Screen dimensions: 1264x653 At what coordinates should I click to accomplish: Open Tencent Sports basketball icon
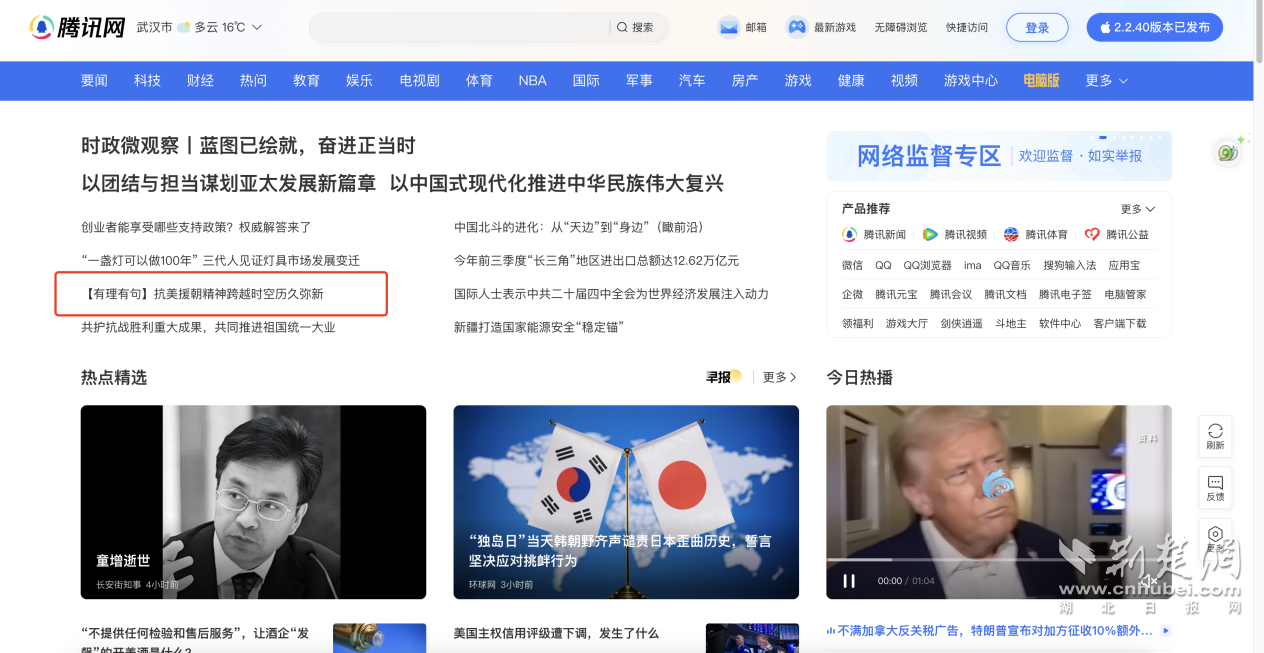click(x=1011, y=234)
